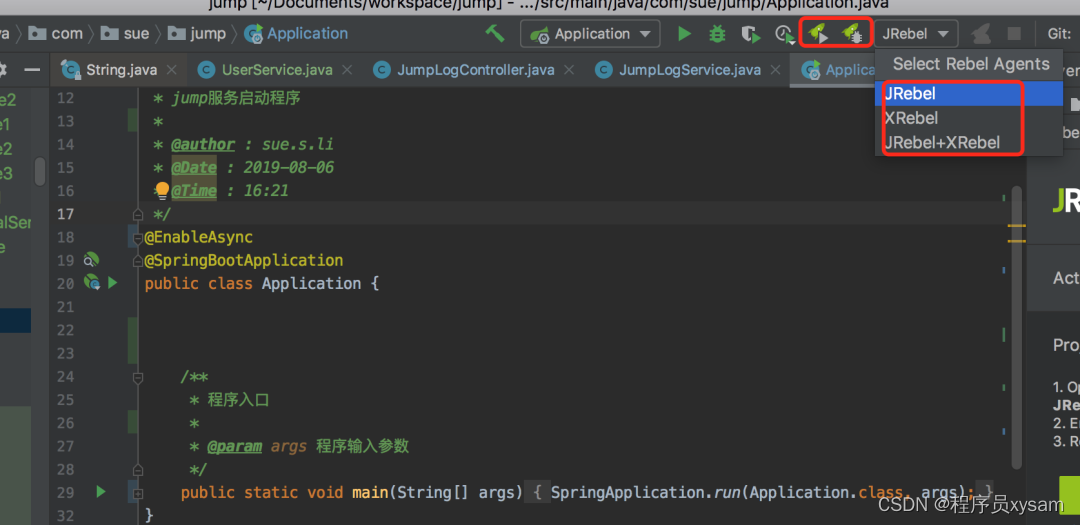Click the @EnableAsync annotation text
Image resolution: width=1080 pixels, height=525 pixels.
click(198, 237)
